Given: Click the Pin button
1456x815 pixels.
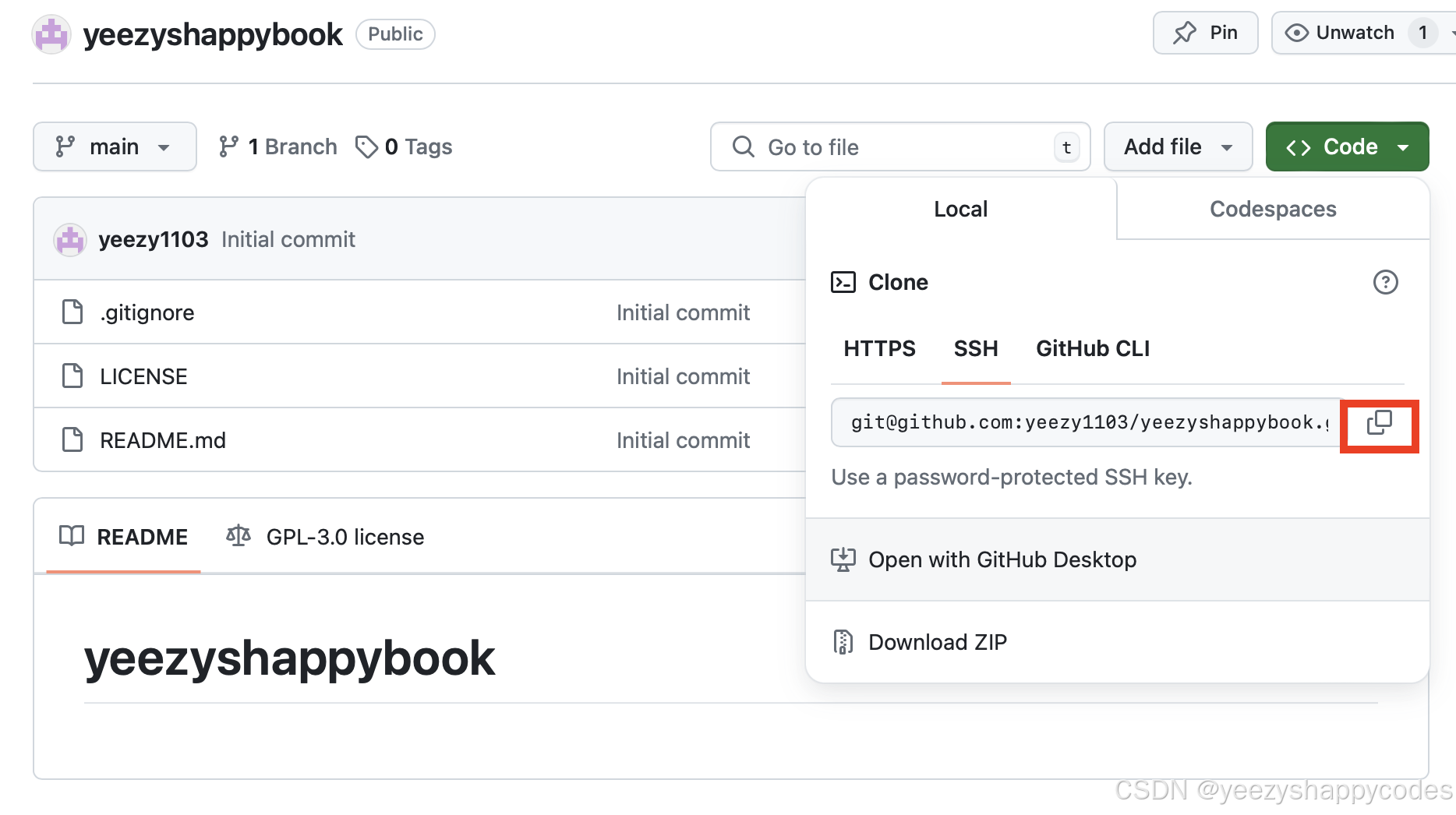Looking at the screenshot, I should (x=1205, y=33).
